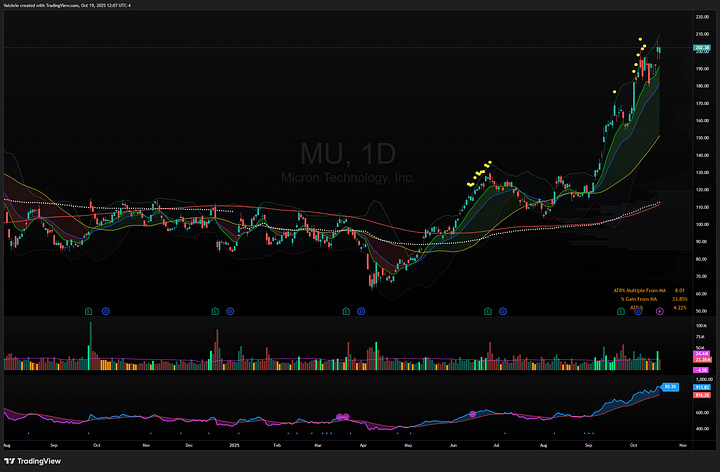Click the red 23.28M volume label
The width and height of the screenshot is (720, 472).
tap(702, 360)
